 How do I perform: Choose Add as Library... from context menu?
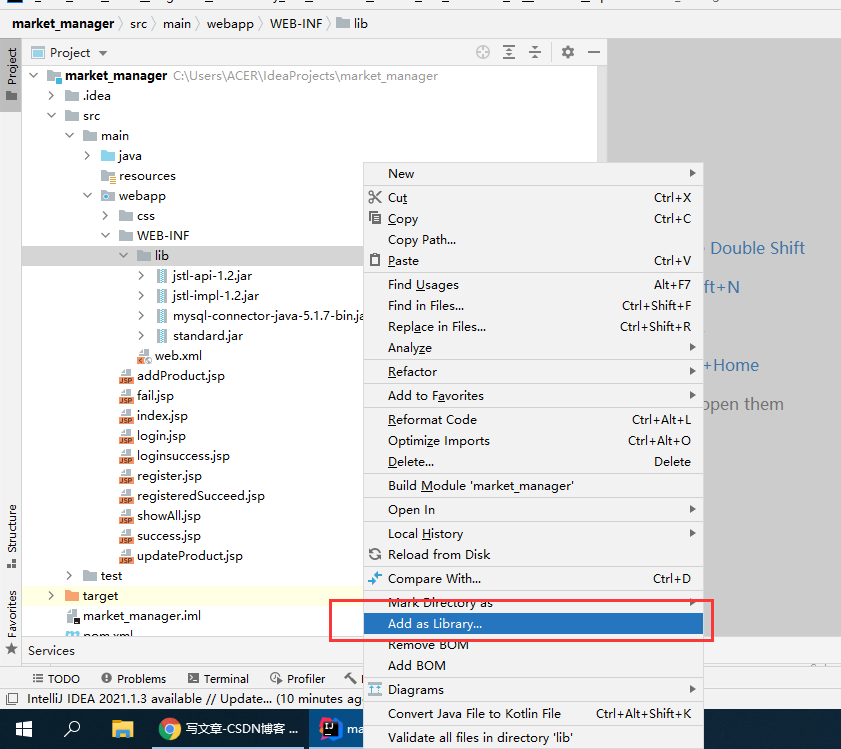click(x=533, y=623)
